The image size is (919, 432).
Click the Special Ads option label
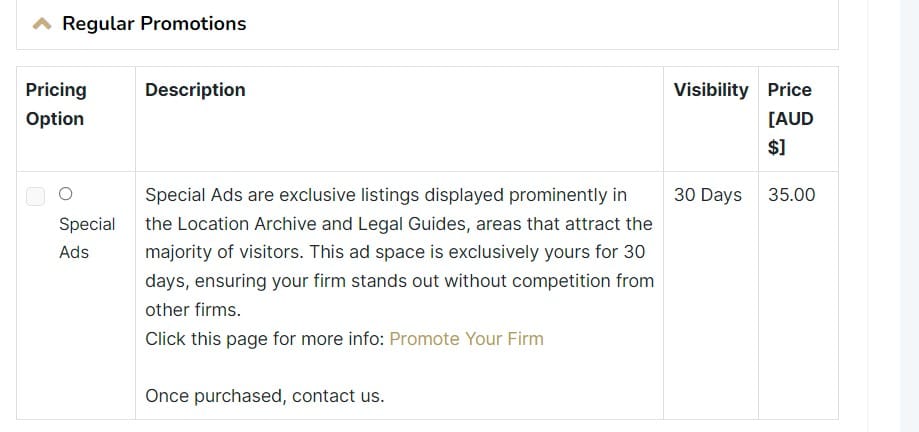point(87,238)
